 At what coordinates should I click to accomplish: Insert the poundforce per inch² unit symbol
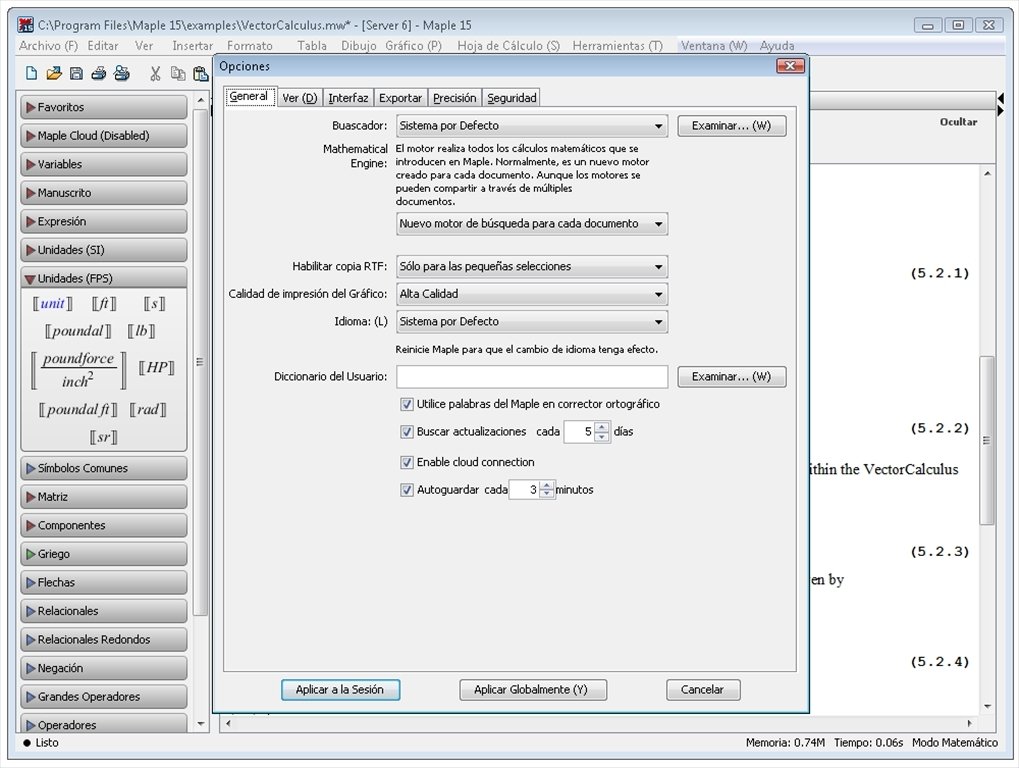point(79,369)
